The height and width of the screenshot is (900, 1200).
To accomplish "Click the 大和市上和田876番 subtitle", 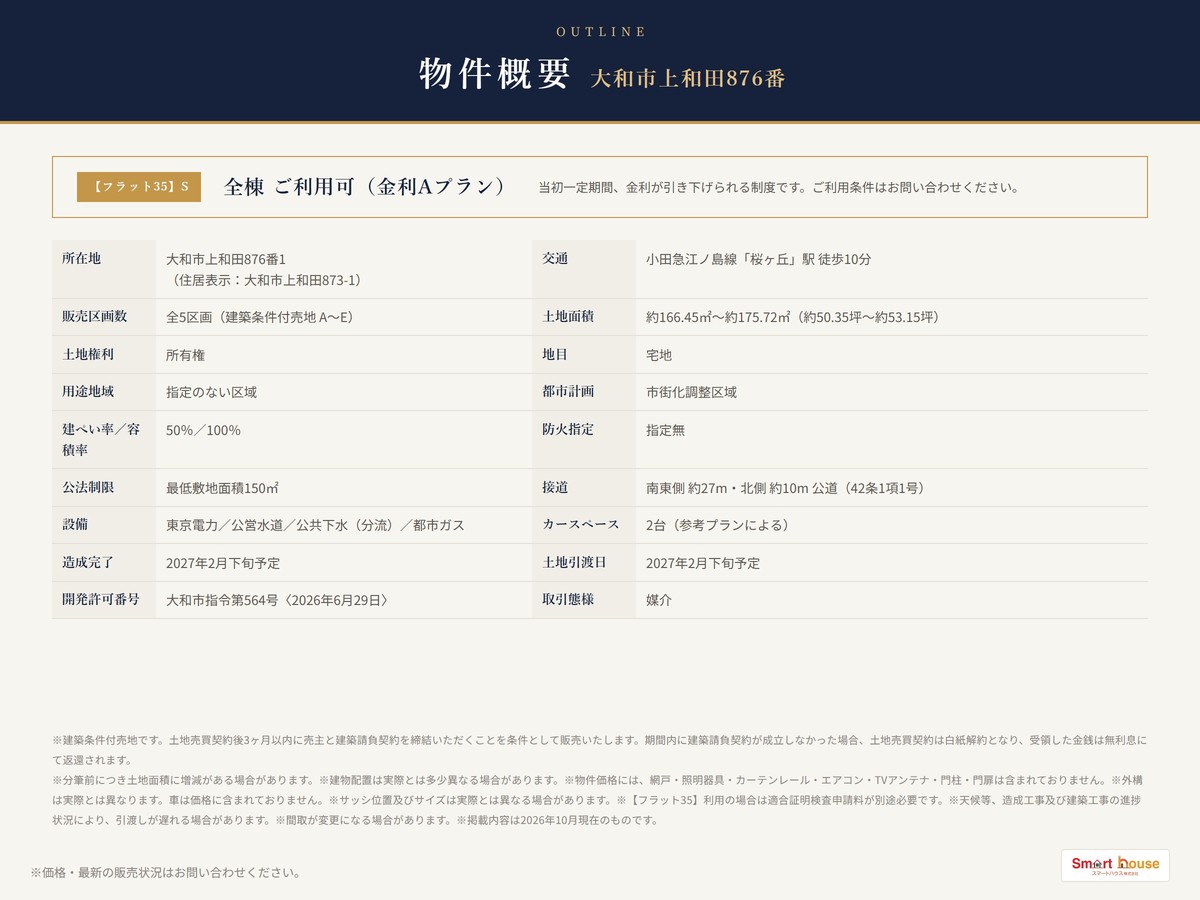I will (687, 78).
